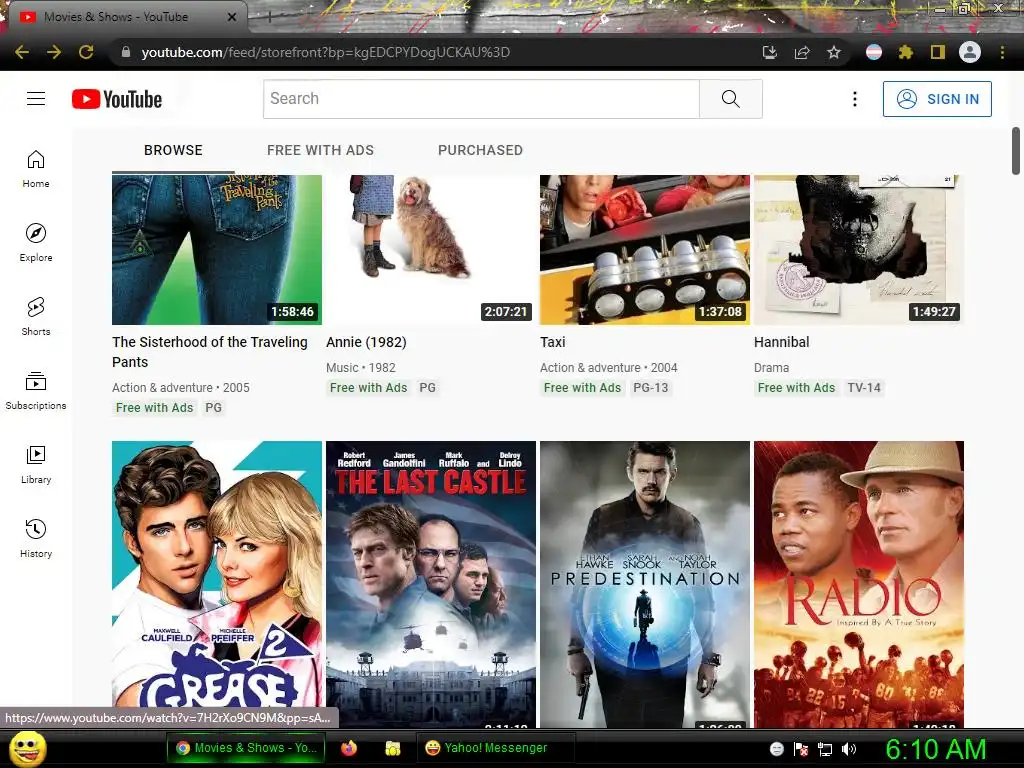
Task: Open the browser extensions puzzle icon
Action: 905,52
